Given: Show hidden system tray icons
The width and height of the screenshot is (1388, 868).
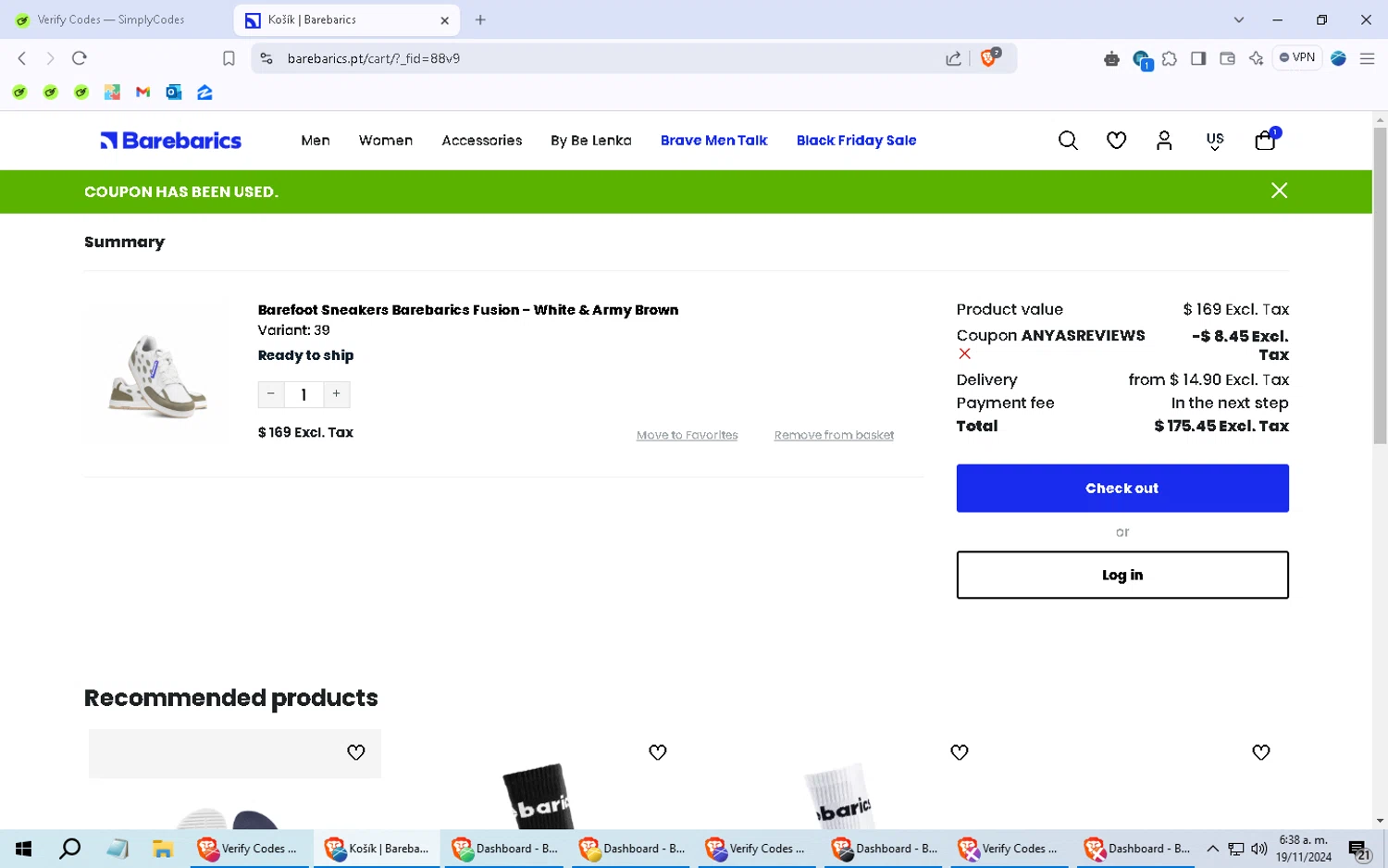Looking at the screenshot, I should tap(1212, 849).
